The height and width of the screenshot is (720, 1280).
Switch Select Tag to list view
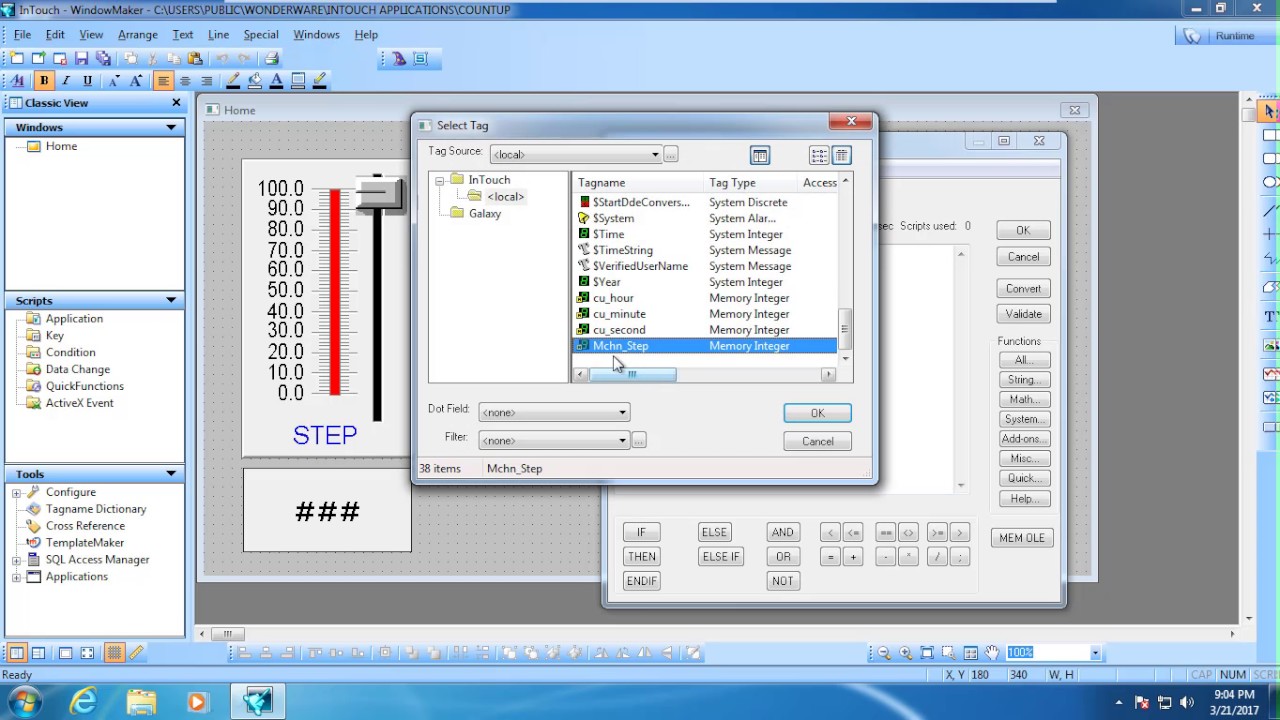[x=819, y=155]
